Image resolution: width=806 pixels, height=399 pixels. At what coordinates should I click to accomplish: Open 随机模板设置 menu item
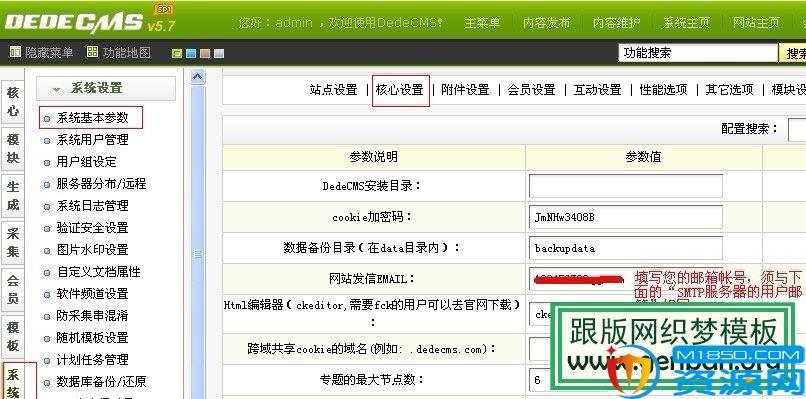(92, 338)
